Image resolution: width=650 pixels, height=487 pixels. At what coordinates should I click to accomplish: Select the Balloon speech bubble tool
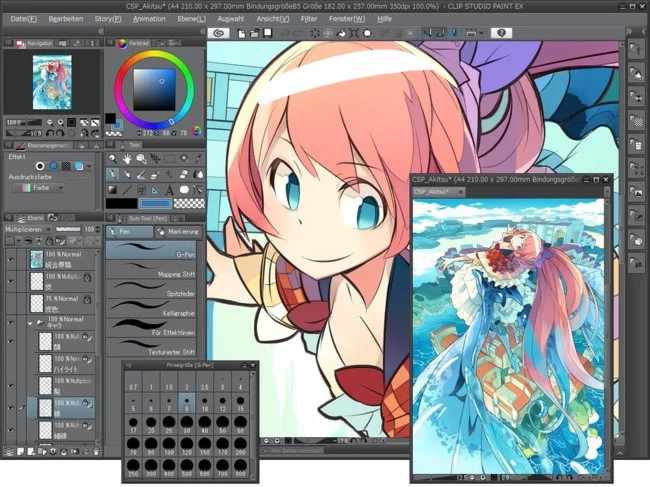[x=184, y=190]
